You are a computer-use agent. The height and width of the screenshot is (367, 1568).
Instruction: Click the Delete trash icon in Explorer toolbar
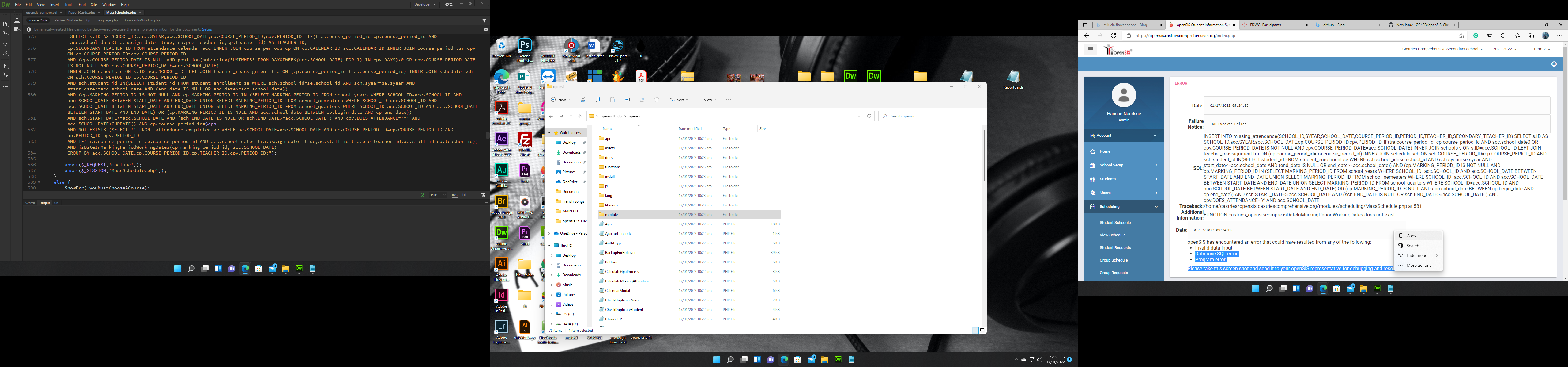656,100
